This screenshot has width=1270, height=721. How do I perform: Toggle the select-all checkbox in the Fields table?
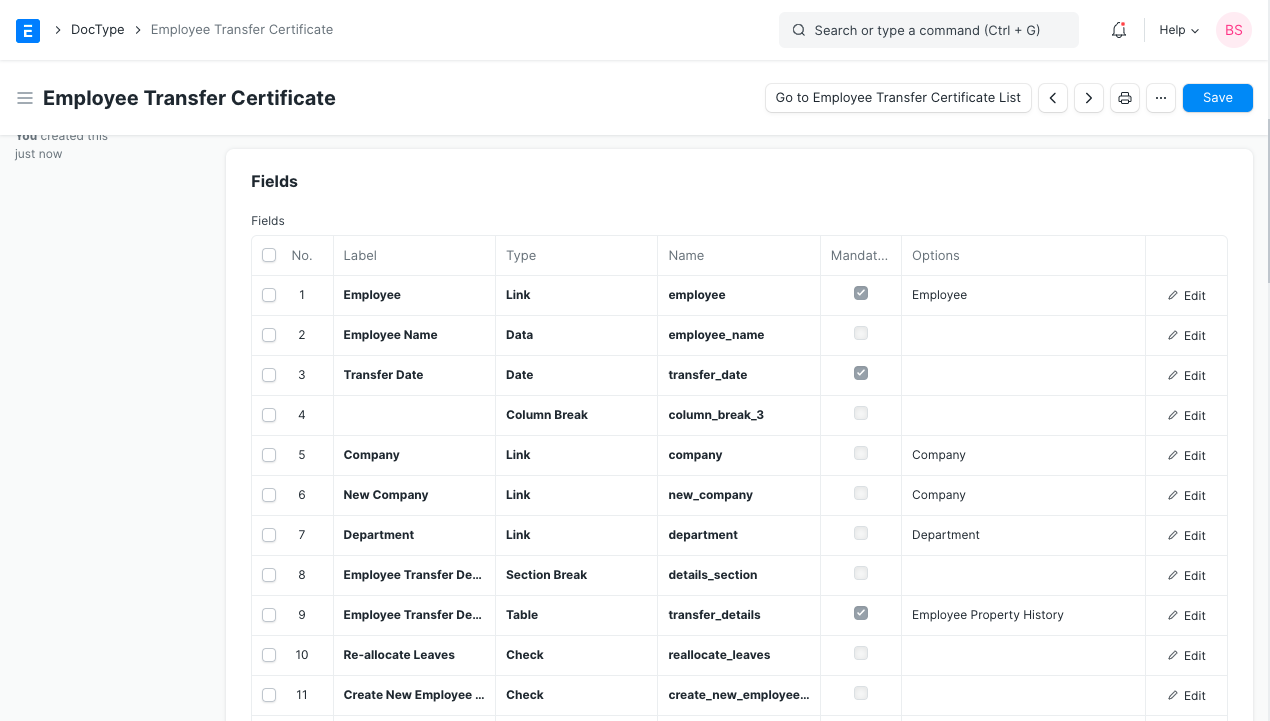coord(268,255)
